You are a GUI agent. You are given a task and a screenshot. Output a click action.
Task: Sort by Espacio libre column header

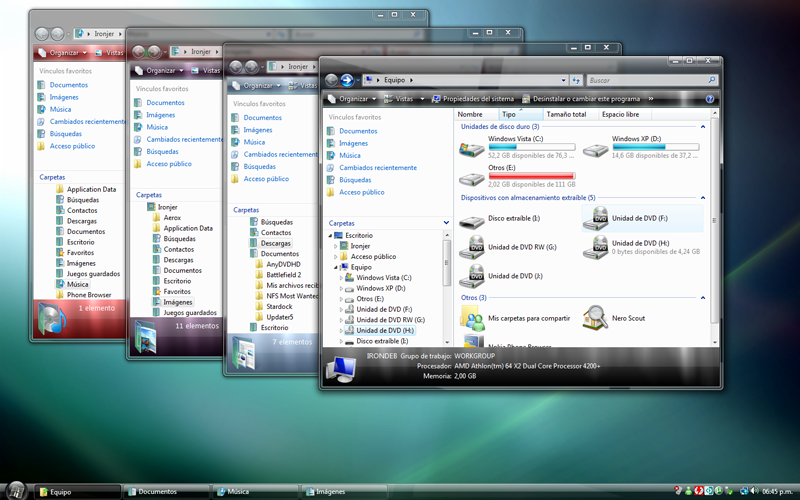point(625,114)
